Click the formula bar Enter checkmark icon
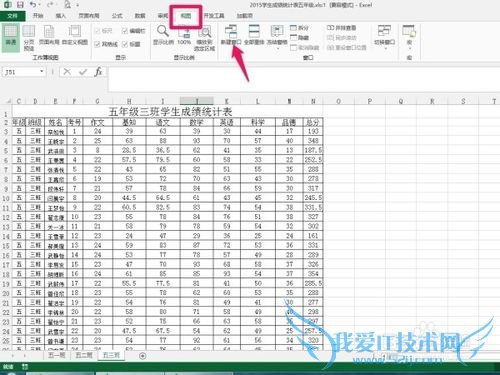Image resolution: width=500 pixels, height=375 pixels. pos(83,72)
